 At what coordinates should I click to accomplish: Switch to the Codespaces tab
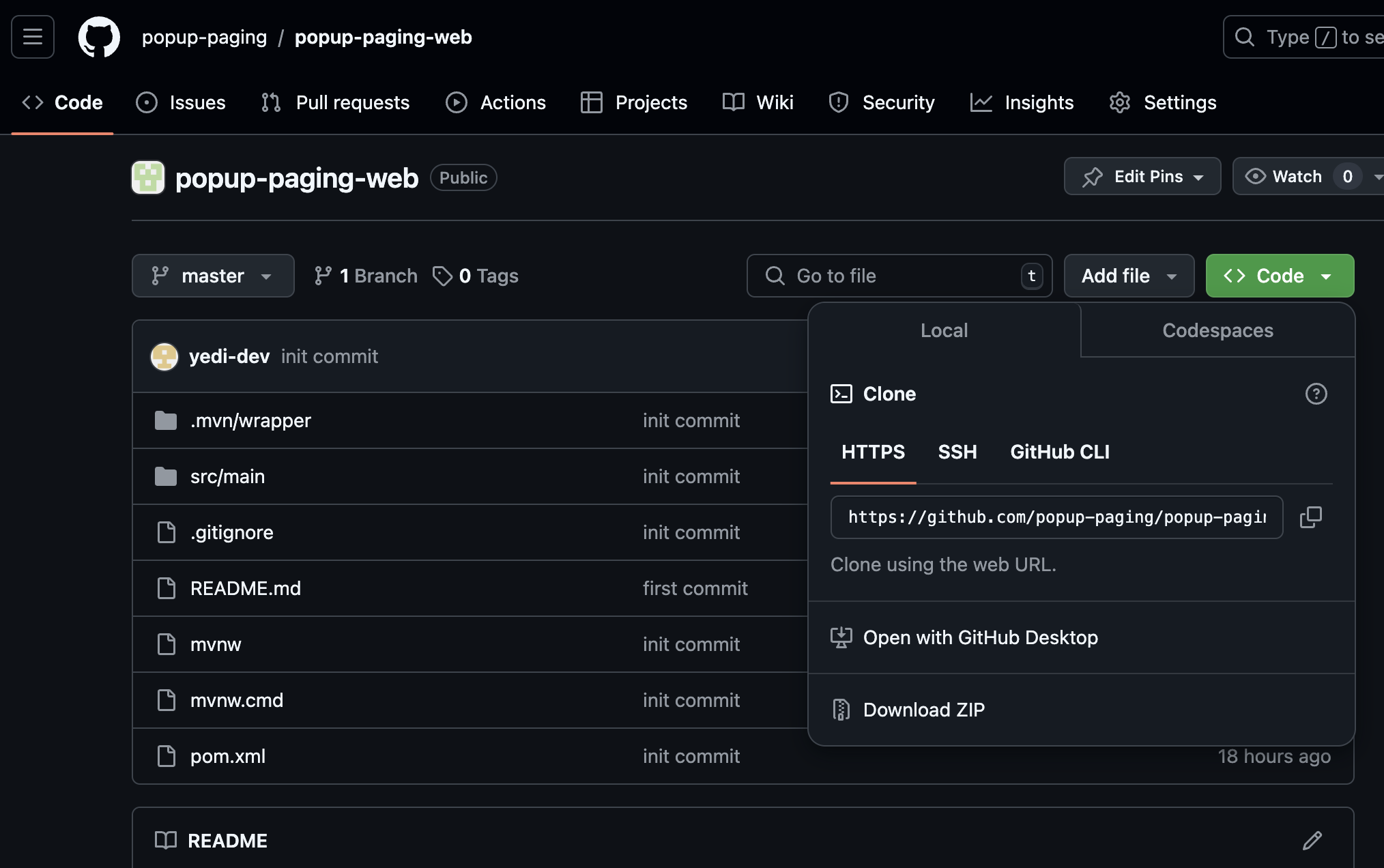click(x=1217, y=330)
